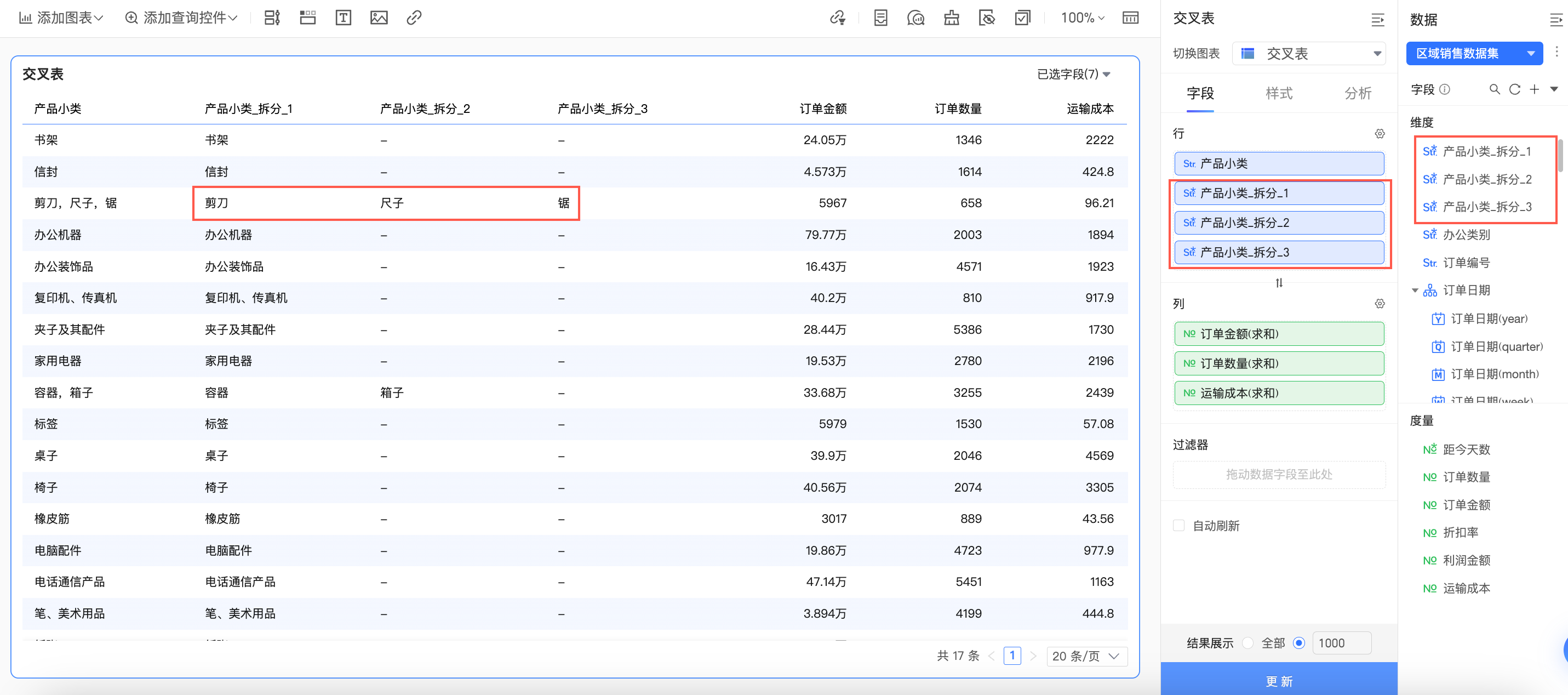Click the result count input showing 1000
Viewport: 1568px width, 695px height.
(1341, 643)
